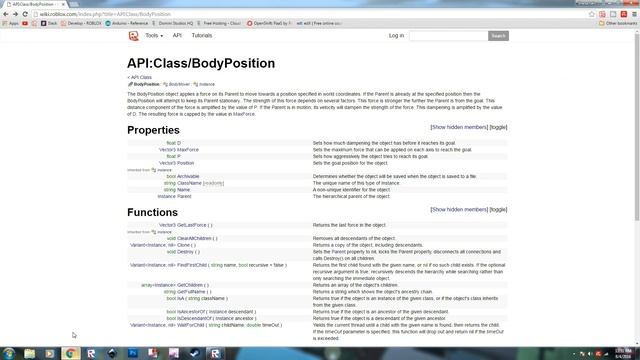Open the Develop - ROBLOX bookmark
This screenshot has height=360, width=640.
[x=81, y=23]
